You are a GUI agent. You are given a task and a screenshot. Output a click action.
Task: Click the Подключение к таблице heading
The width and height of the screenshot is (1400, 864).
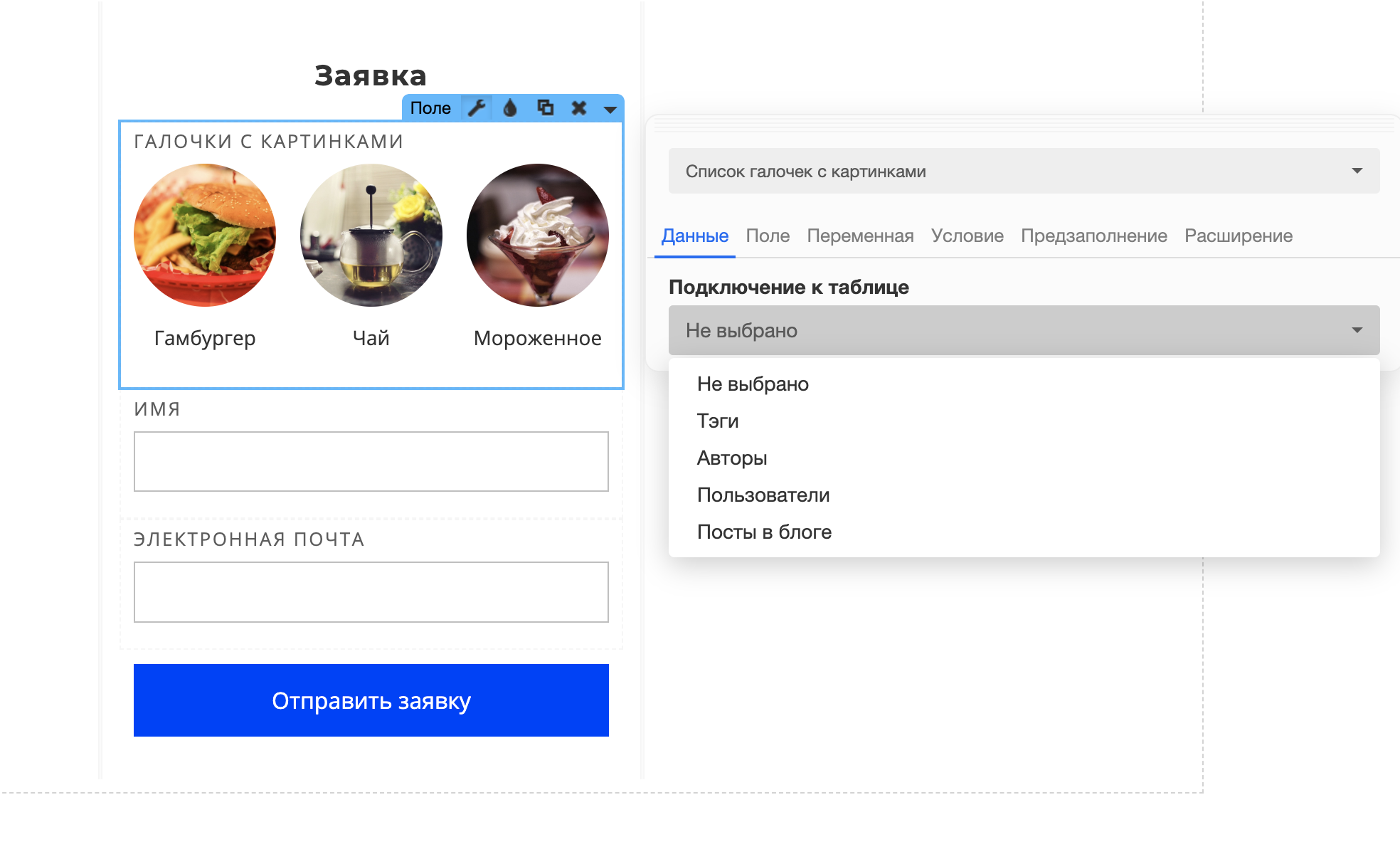tap(789, 287)
